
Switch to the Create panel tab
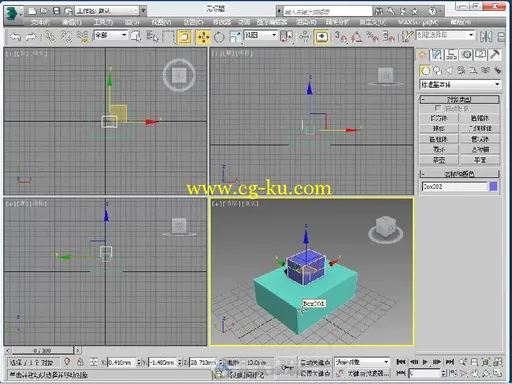(422, 54)
